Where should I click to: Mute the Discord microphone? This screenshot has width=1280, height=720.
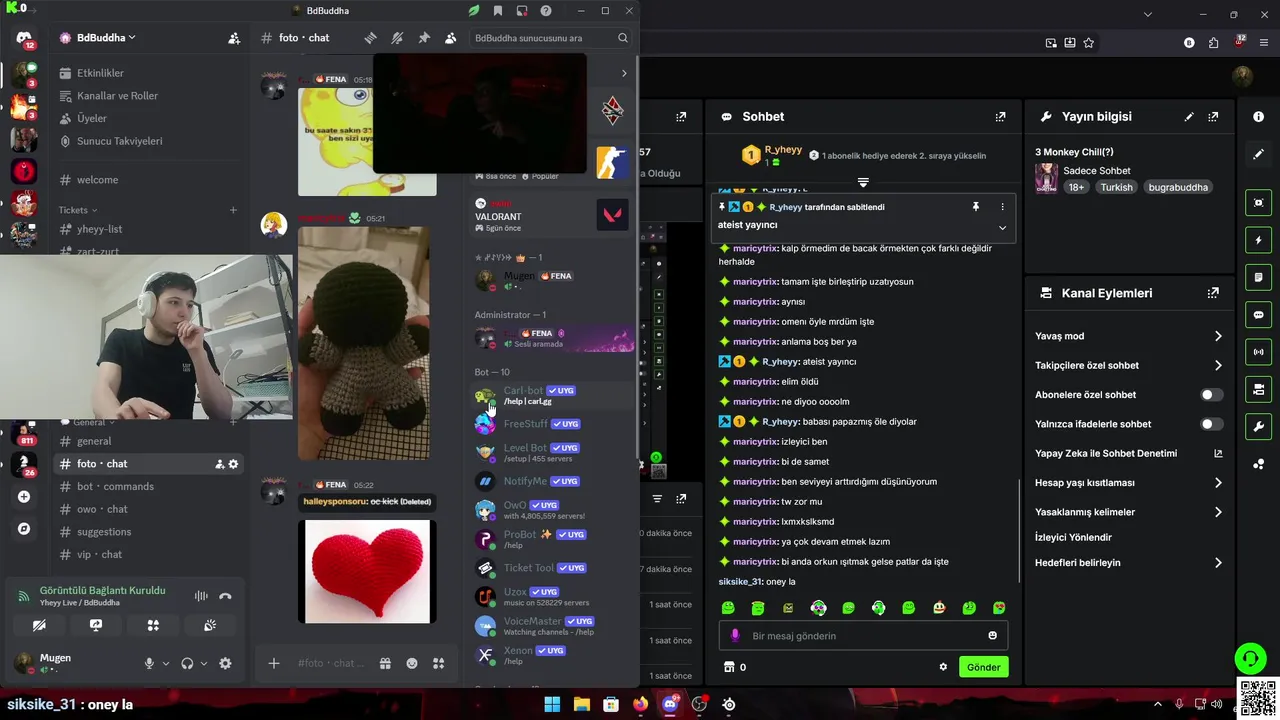pos(149,663)
